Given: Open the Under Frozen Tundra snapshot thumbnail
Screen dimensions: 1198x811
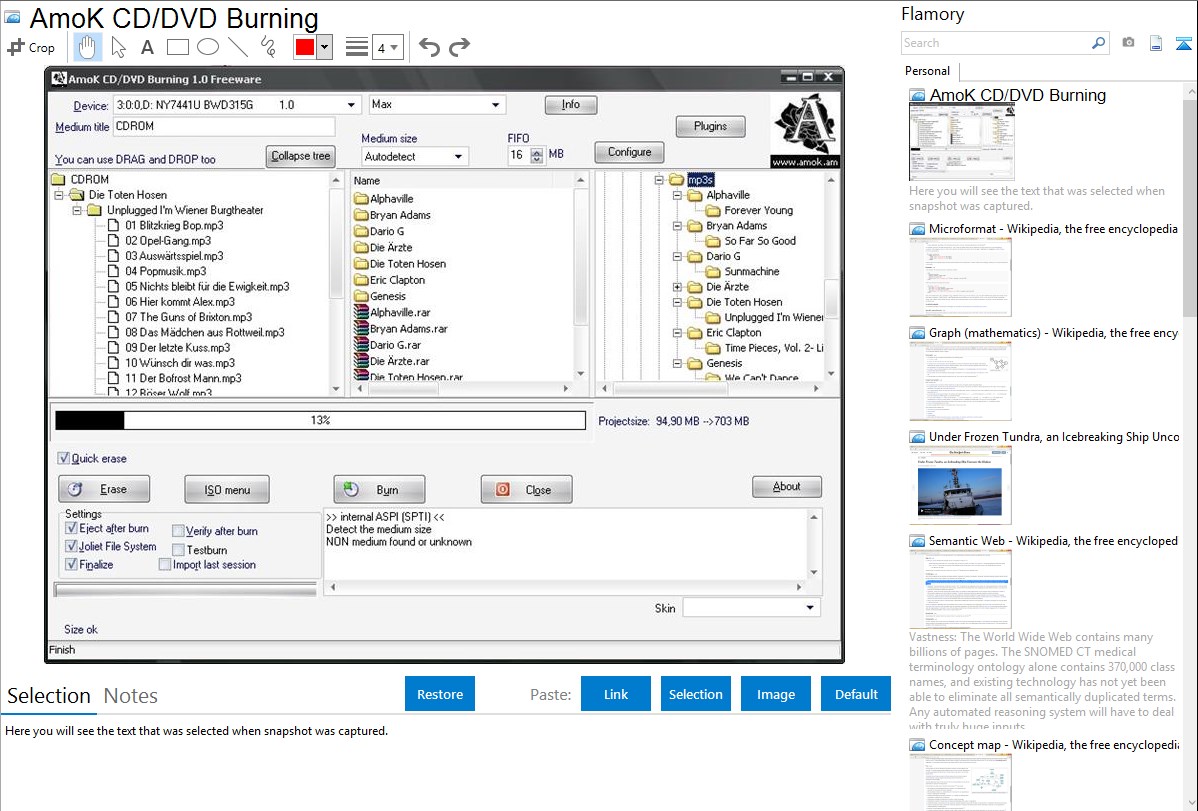Looking at the screenshot, I should point(960,486).
